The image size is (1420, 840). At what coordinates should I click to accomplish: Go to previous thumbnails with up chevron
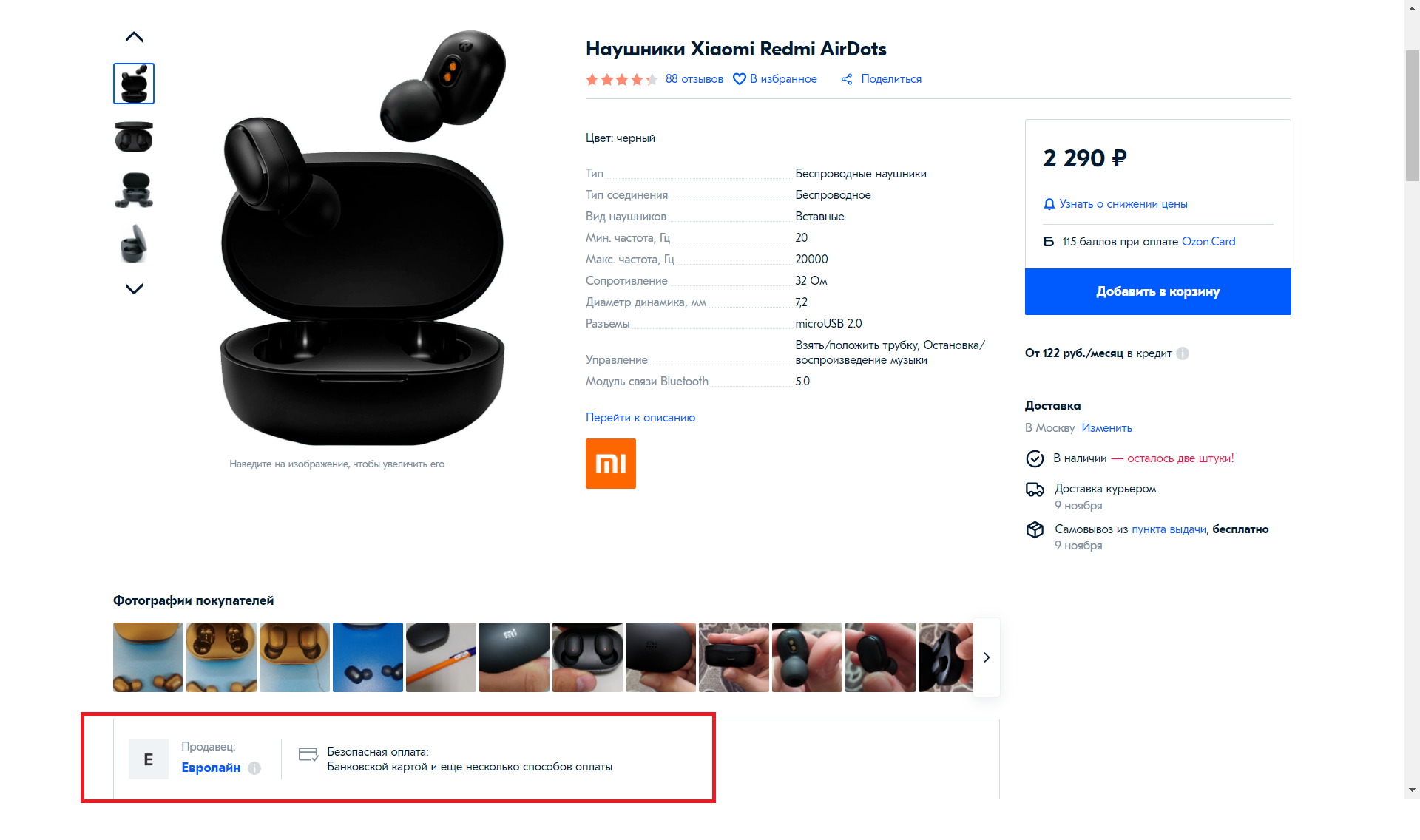pos(134,37)
